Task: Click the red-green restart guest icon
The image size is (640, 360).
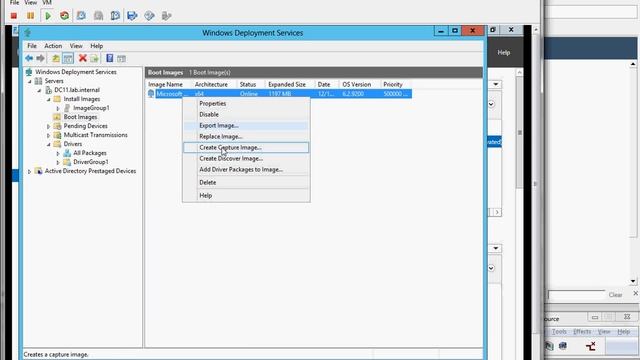Action: click(64, 16)
